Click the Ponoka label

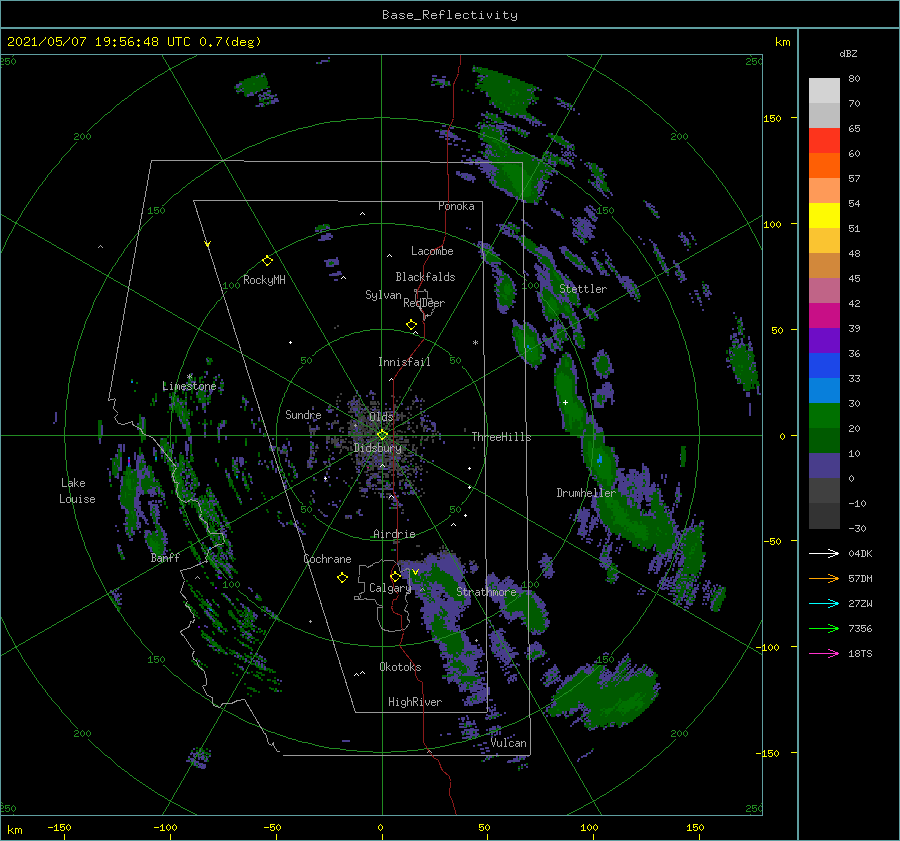(x=456, y=207)
